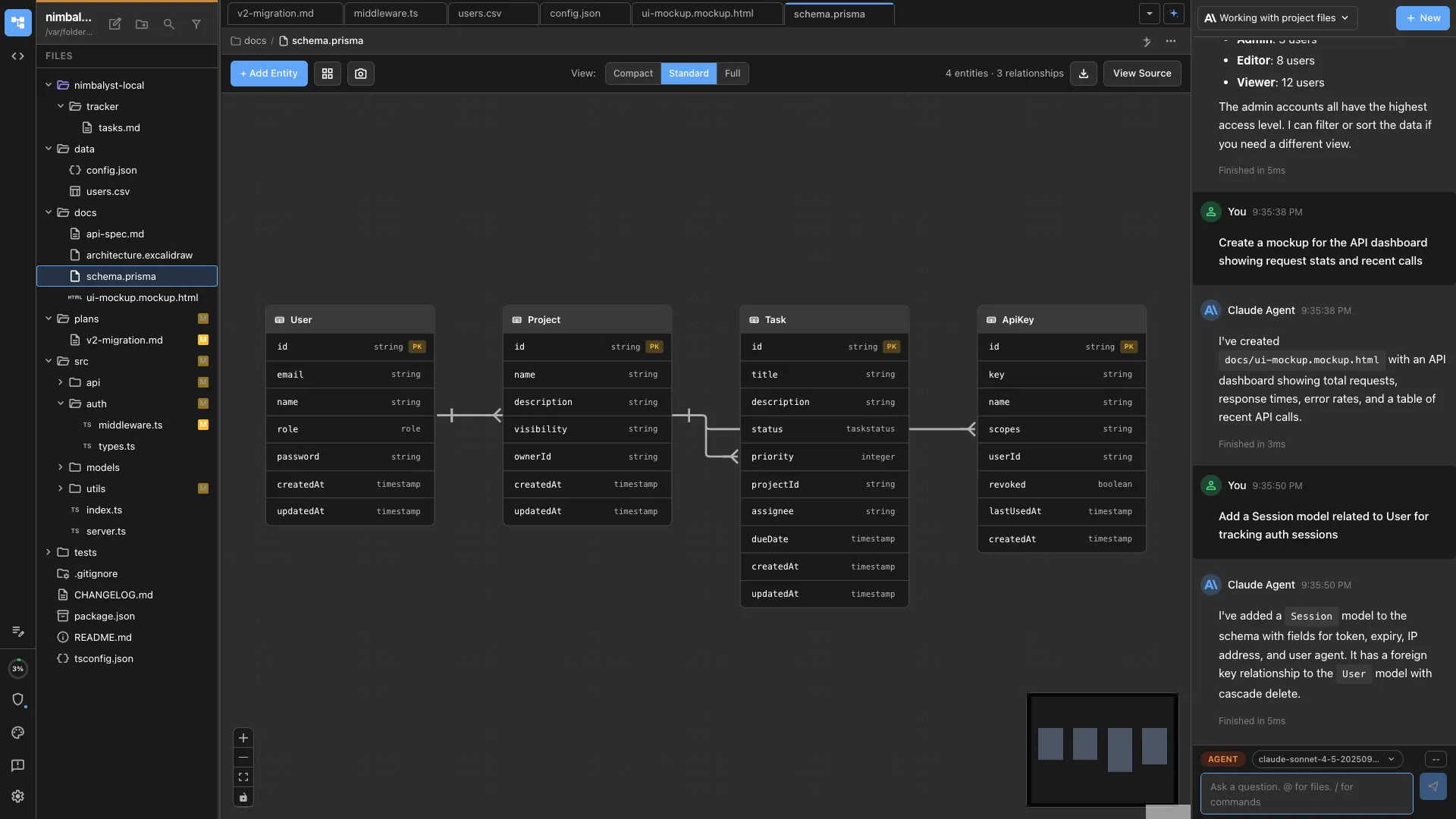Click the View Source button
Viewport: 1456px width, 819px height.
pyautogui.click(x=1142, y=74)
